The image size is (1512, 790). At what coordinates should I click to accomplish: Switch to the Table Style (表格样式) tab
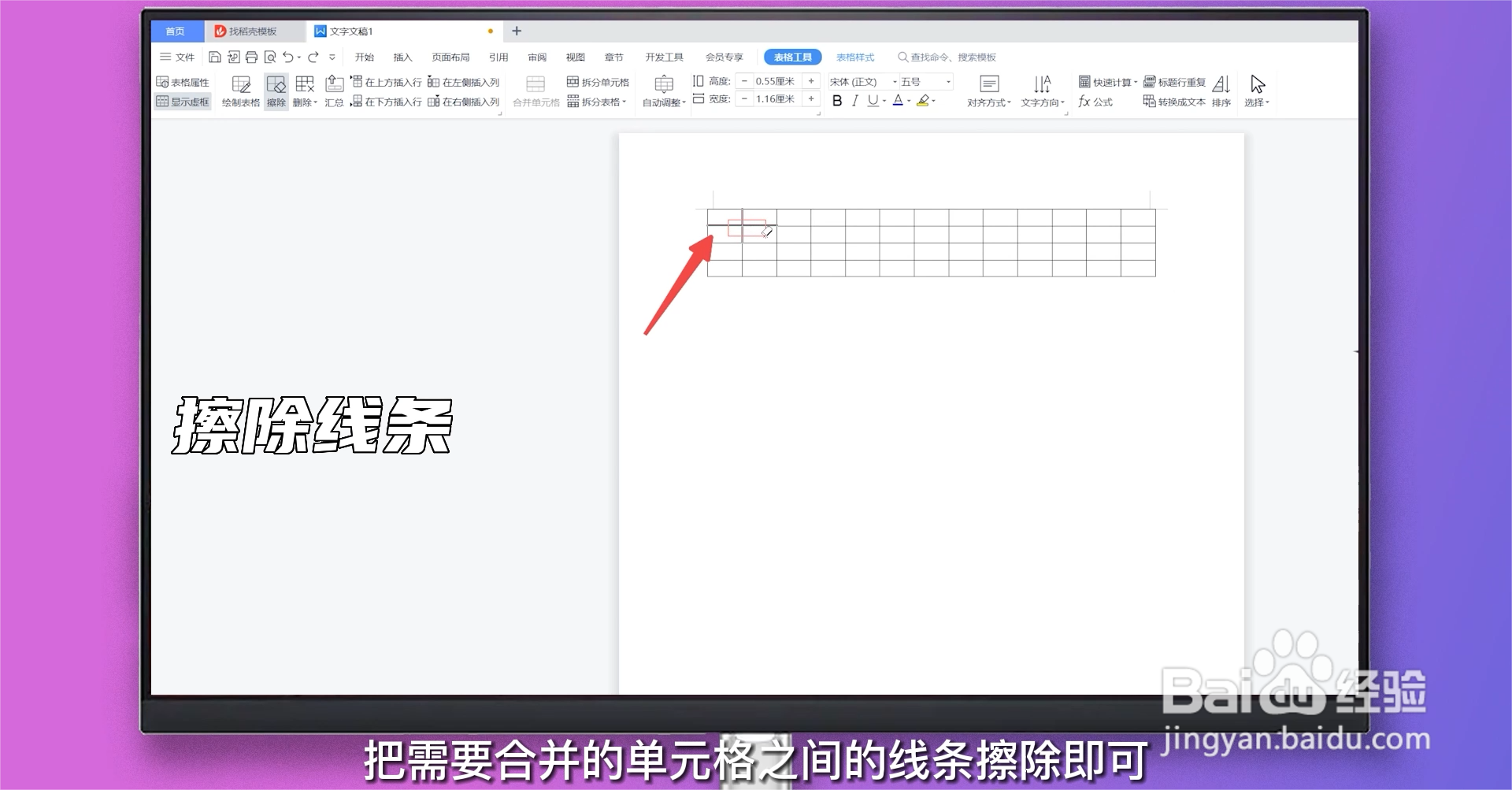click(855, 57)
